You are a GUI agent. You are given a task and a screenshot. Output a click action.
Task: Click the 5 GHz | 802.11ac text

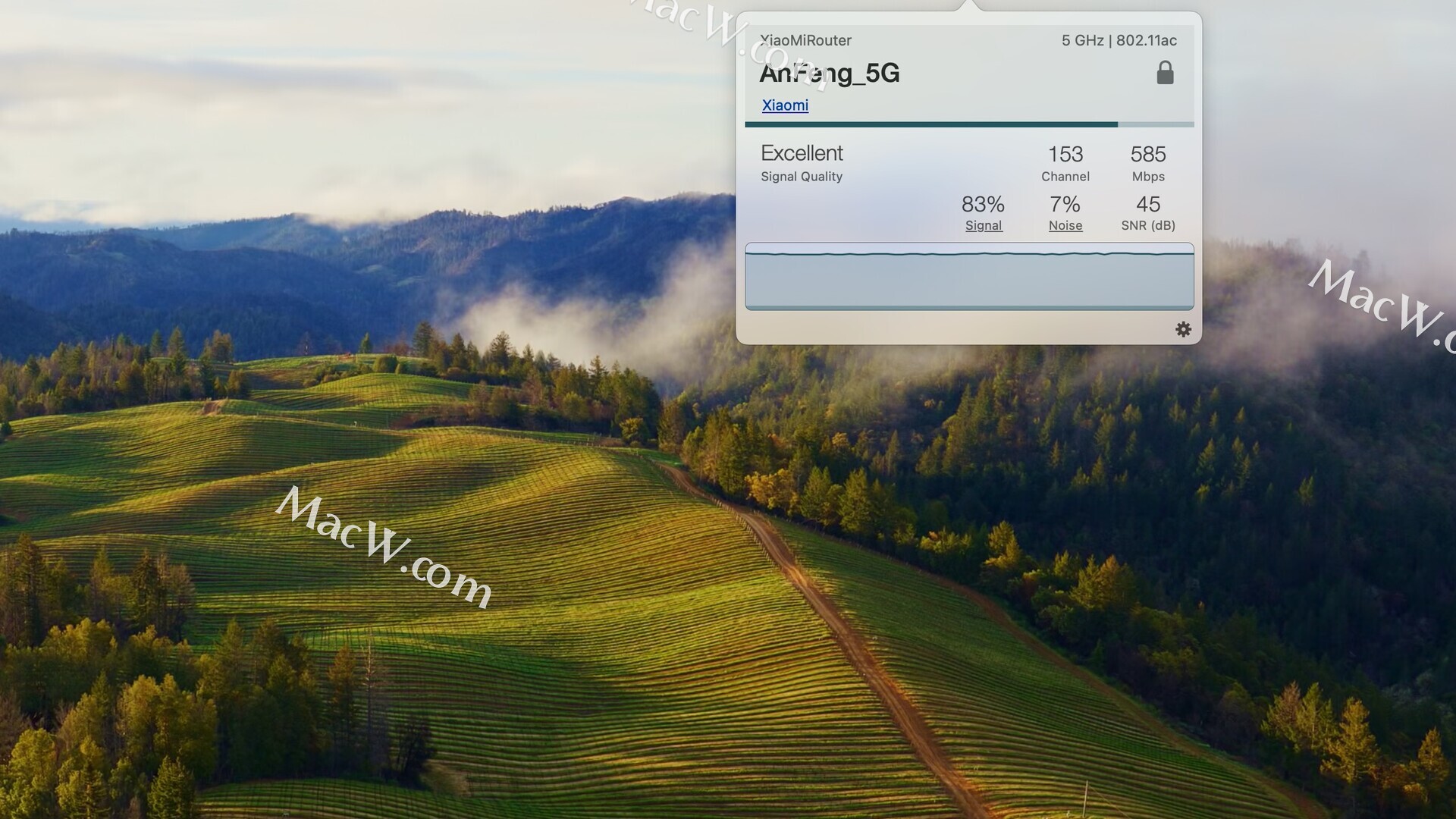coord(1119,40)
